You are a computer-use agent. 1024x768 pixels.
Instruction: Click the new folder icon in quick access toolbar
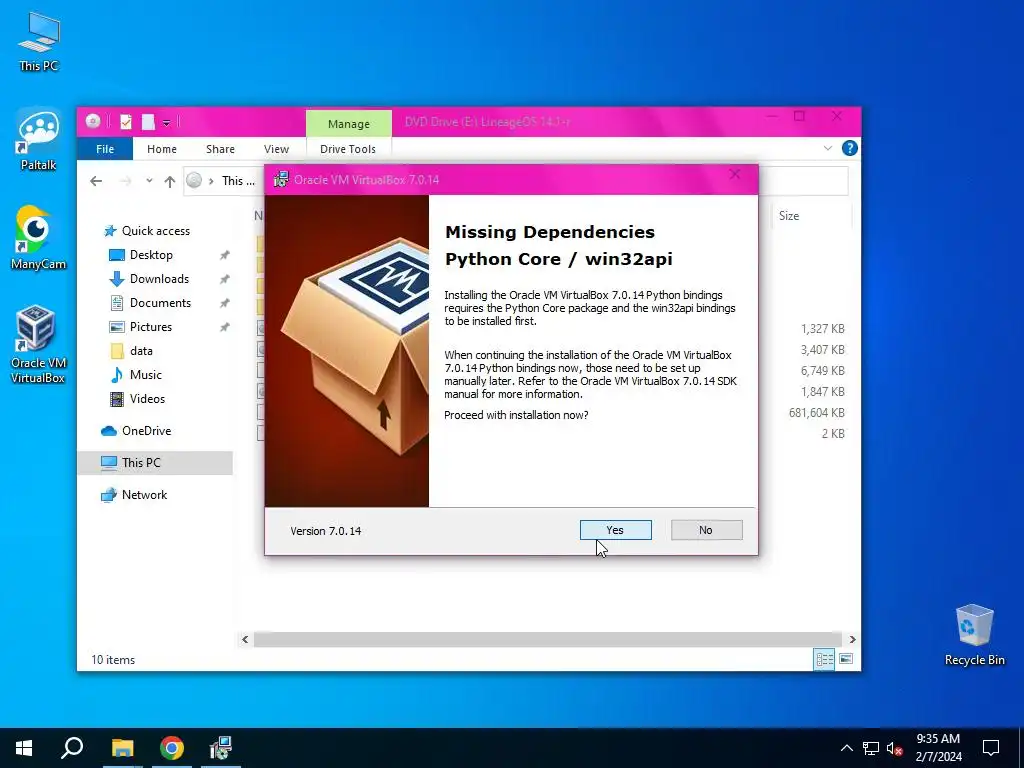(x=148, y=121)
